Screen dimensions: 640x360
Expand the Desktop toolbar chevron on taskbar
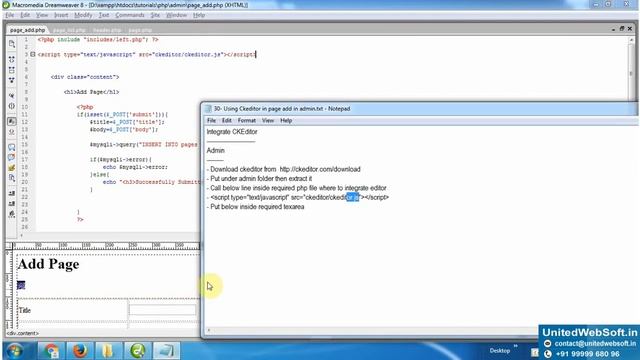[516, 346]
